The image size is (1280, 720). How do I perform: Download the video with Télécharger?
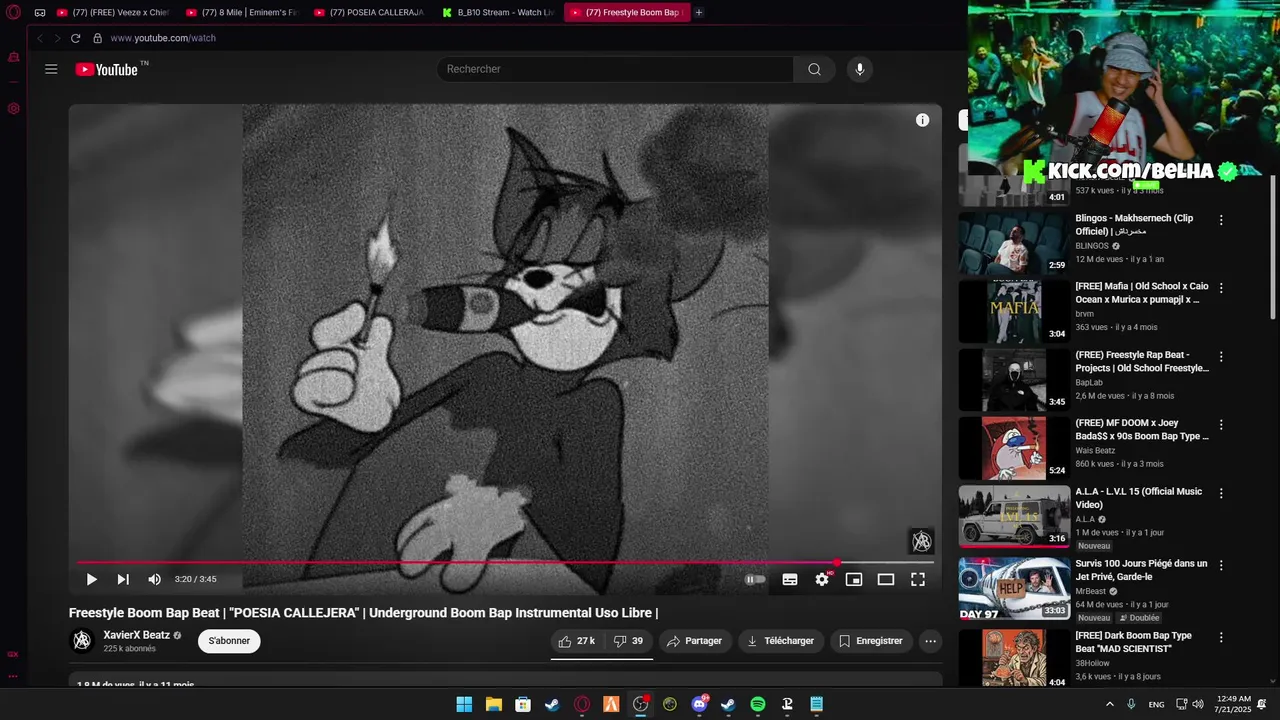point(781,641)
